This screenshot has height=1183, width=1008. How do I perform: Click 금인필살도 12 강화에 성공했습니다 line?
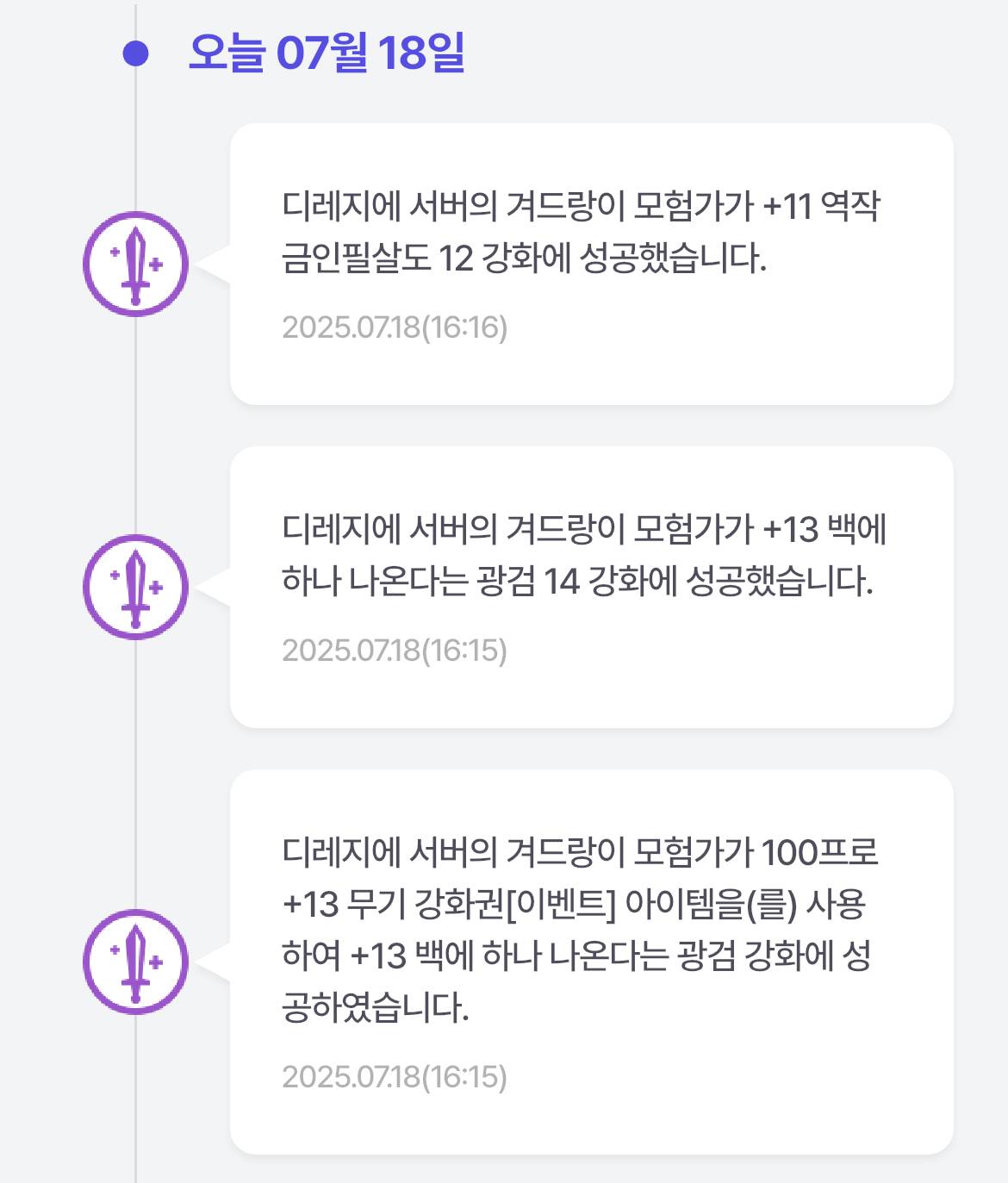click(x=524, y=258)
